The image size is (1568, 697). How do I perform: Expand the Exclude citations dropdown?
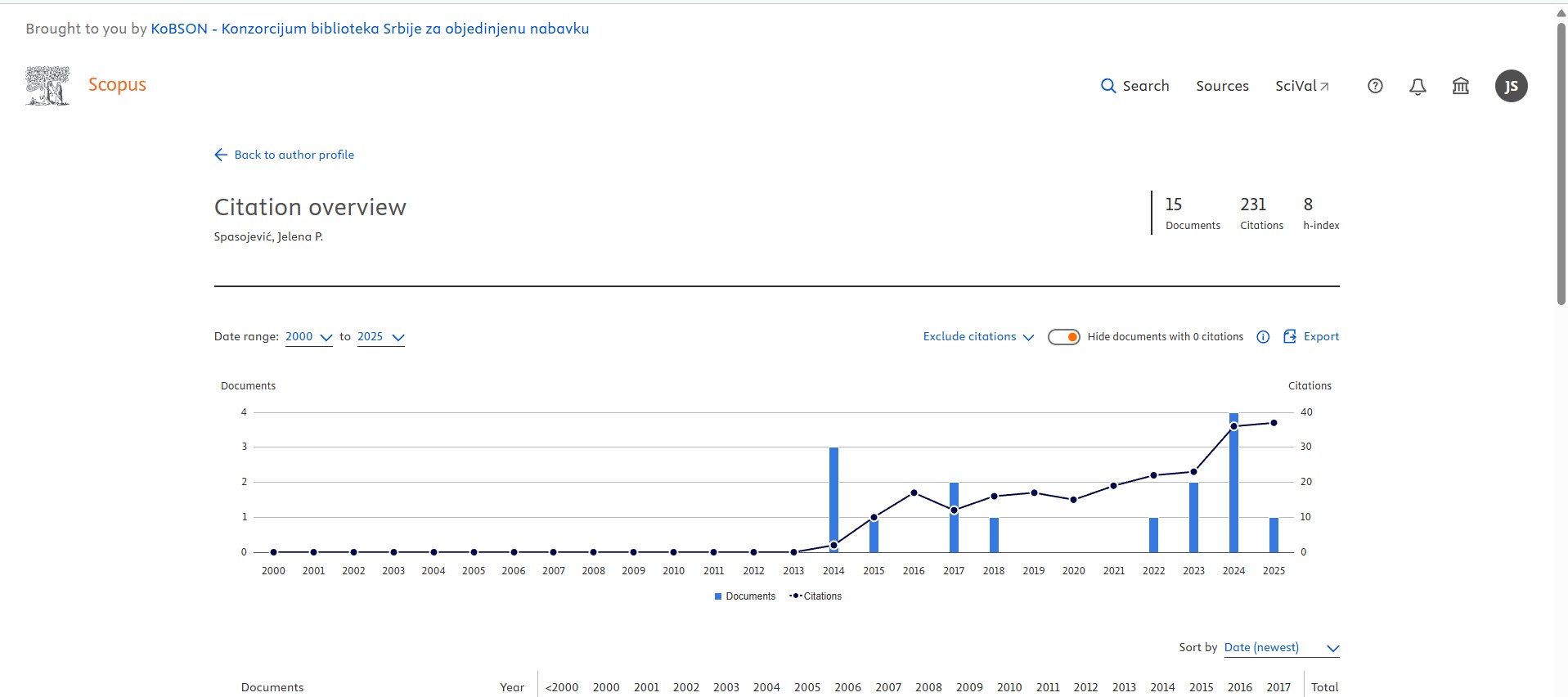(978, 337)
